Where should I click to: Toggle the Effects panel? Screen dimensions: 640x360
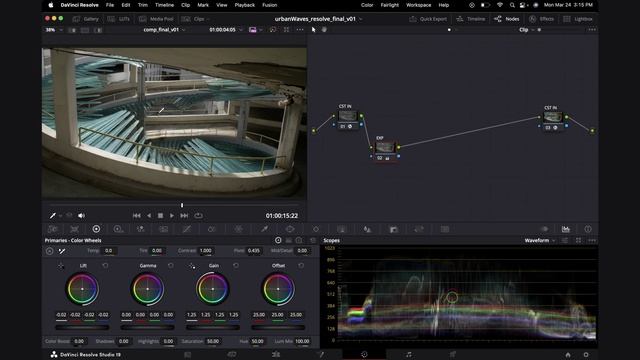click(x=542, y=19)
